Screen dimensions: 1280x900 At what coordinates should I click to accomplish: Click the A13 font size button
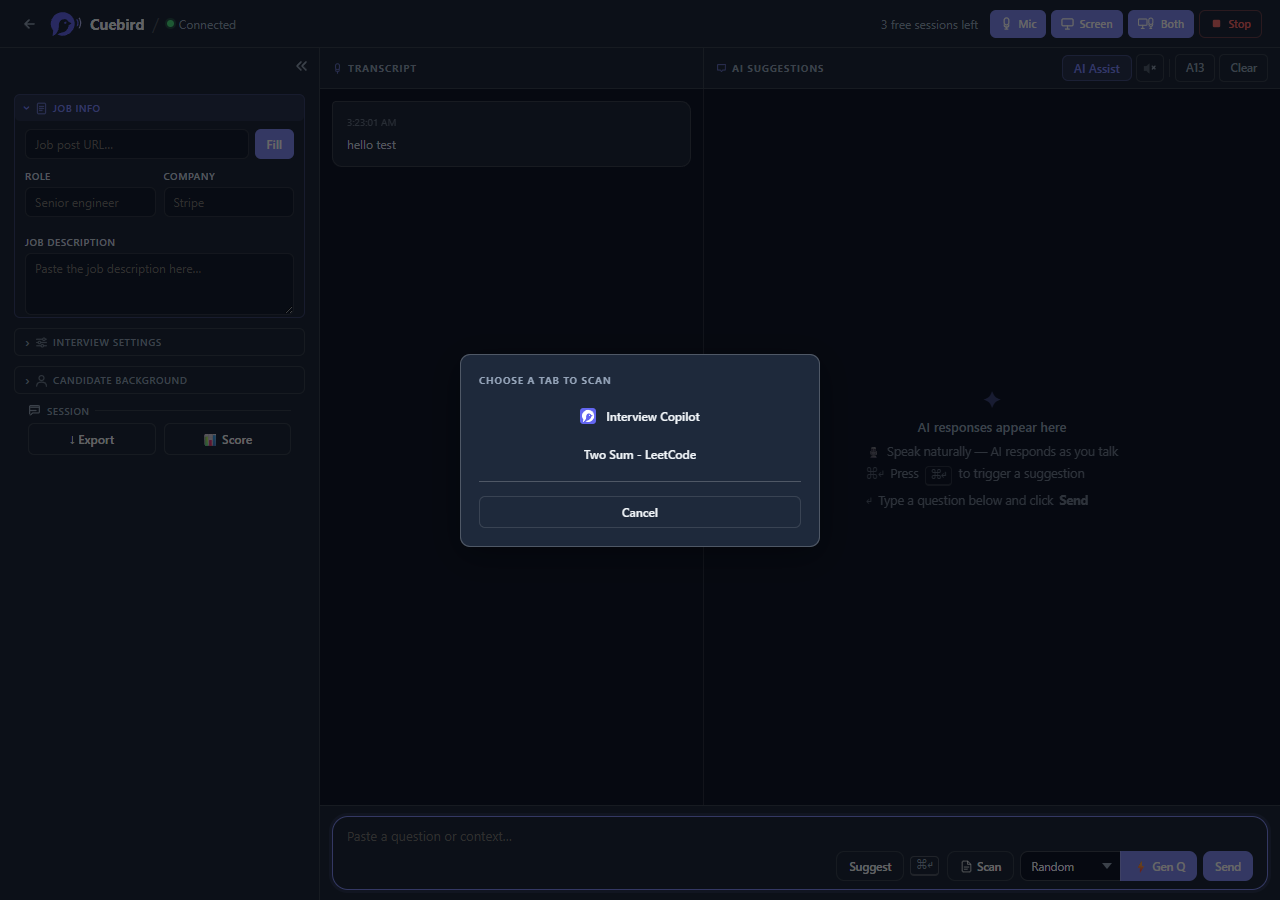(x=1195, y=68)
